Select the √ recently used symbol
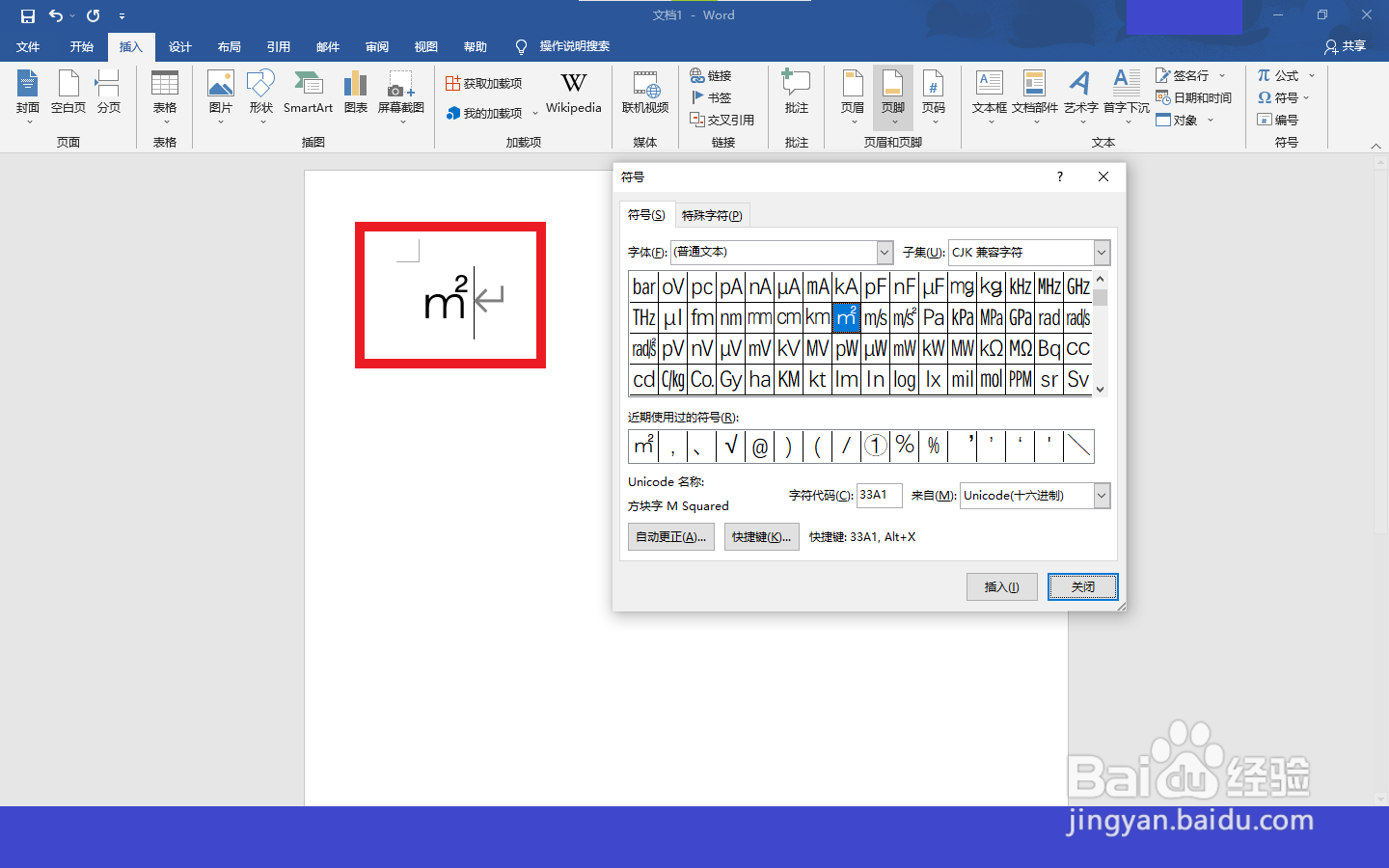 click(731, 446)
